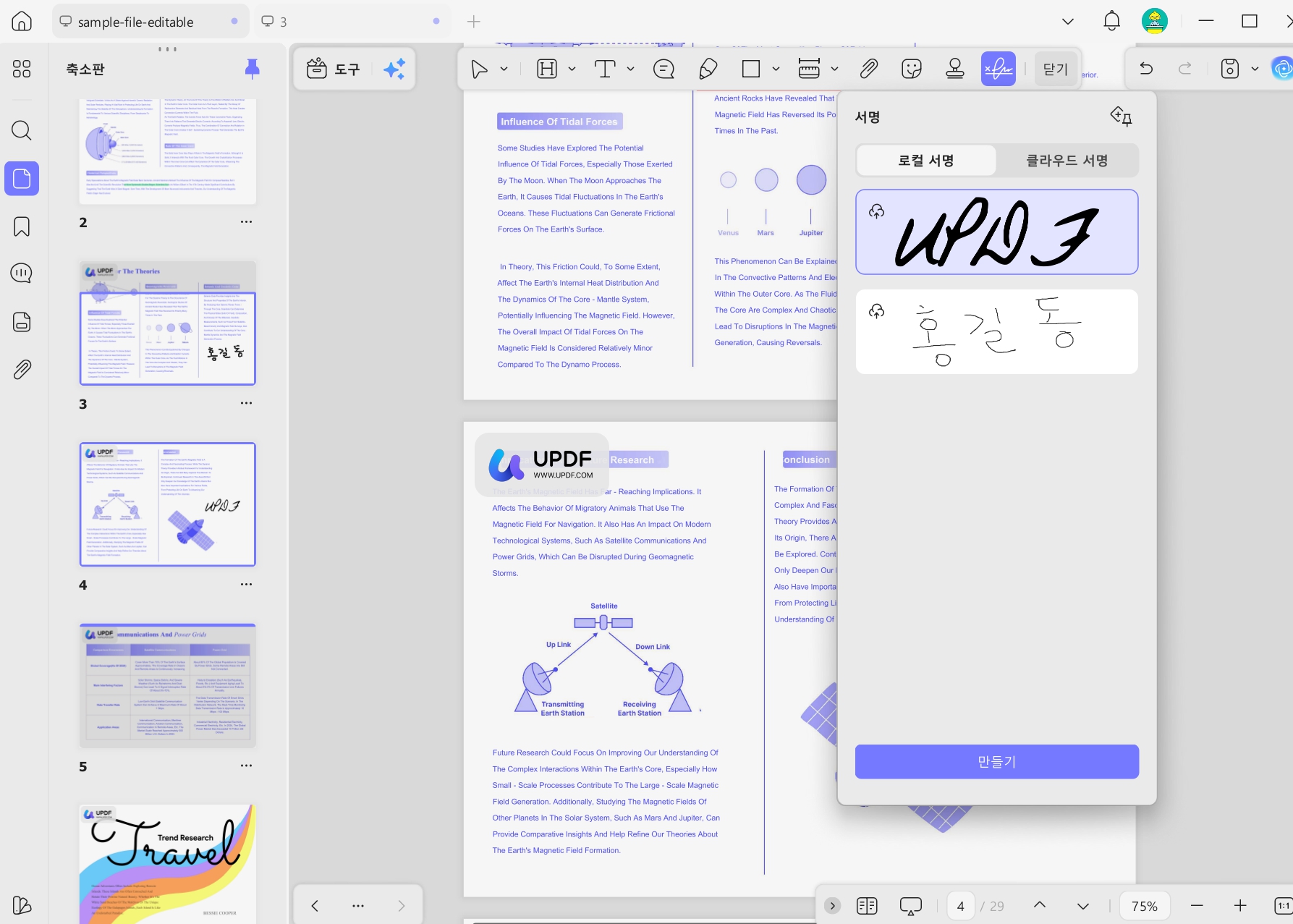Open page 4 thumbnail
The image size is (1293, 924).
point(168,504)
